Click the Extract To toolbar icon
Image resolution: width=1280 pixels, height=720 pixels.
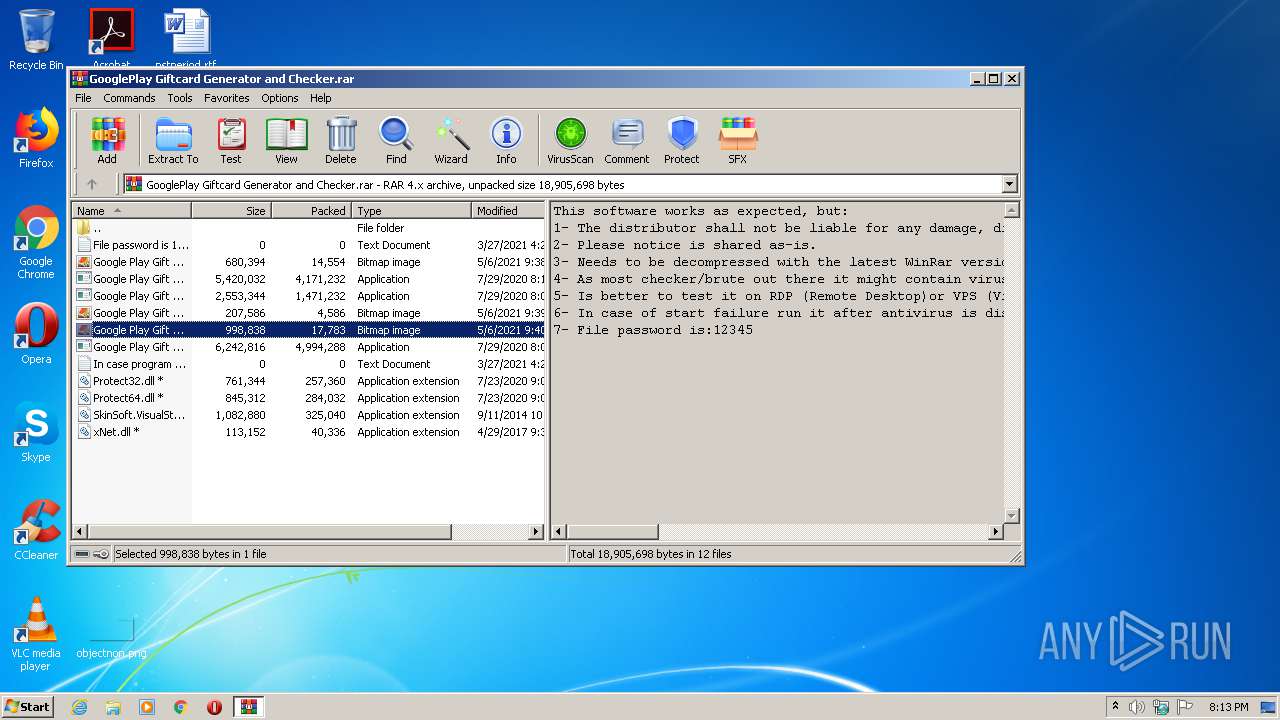tap(173, 140)
